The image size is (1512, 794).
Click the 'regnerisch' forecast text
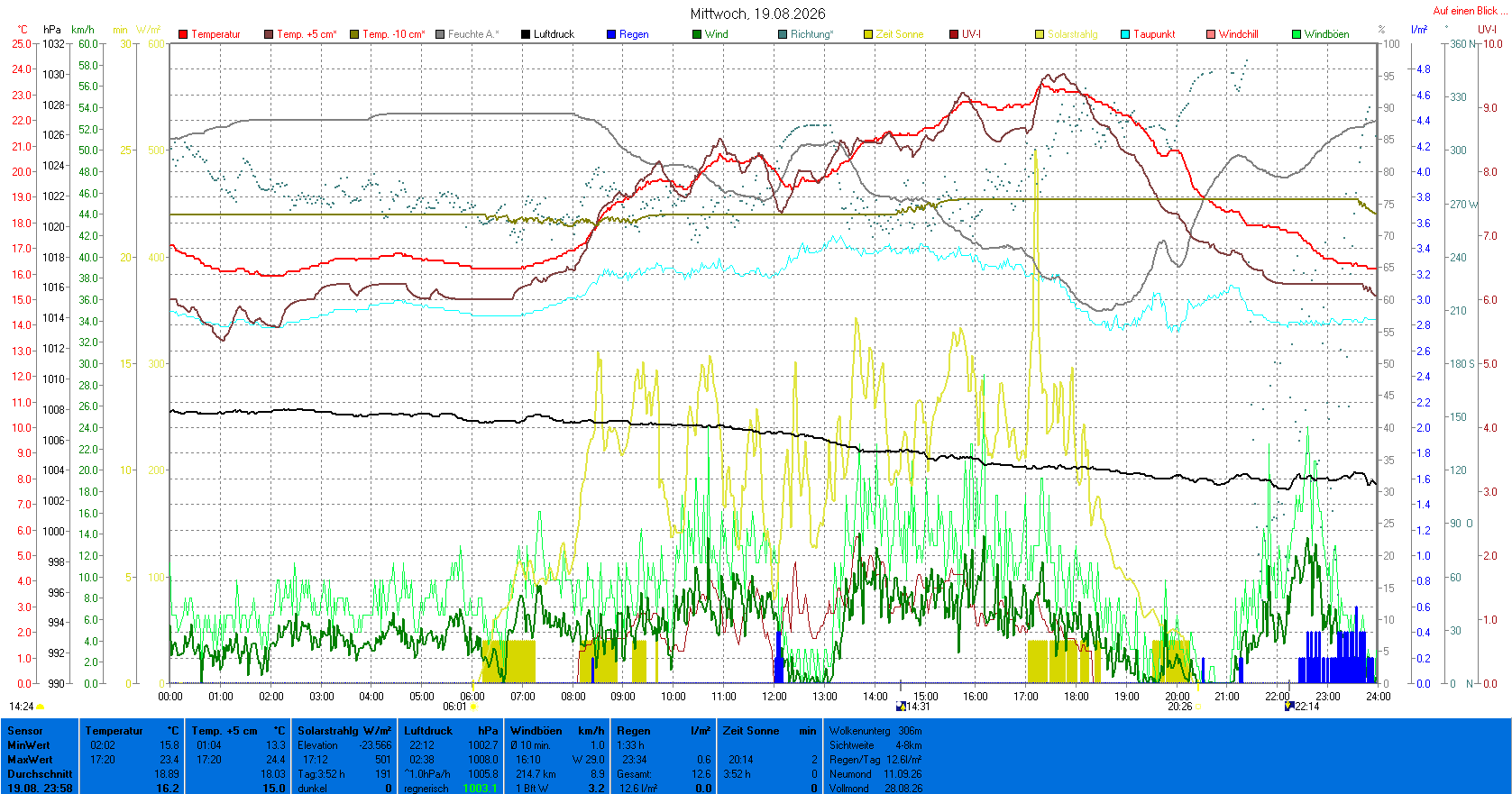426,789
